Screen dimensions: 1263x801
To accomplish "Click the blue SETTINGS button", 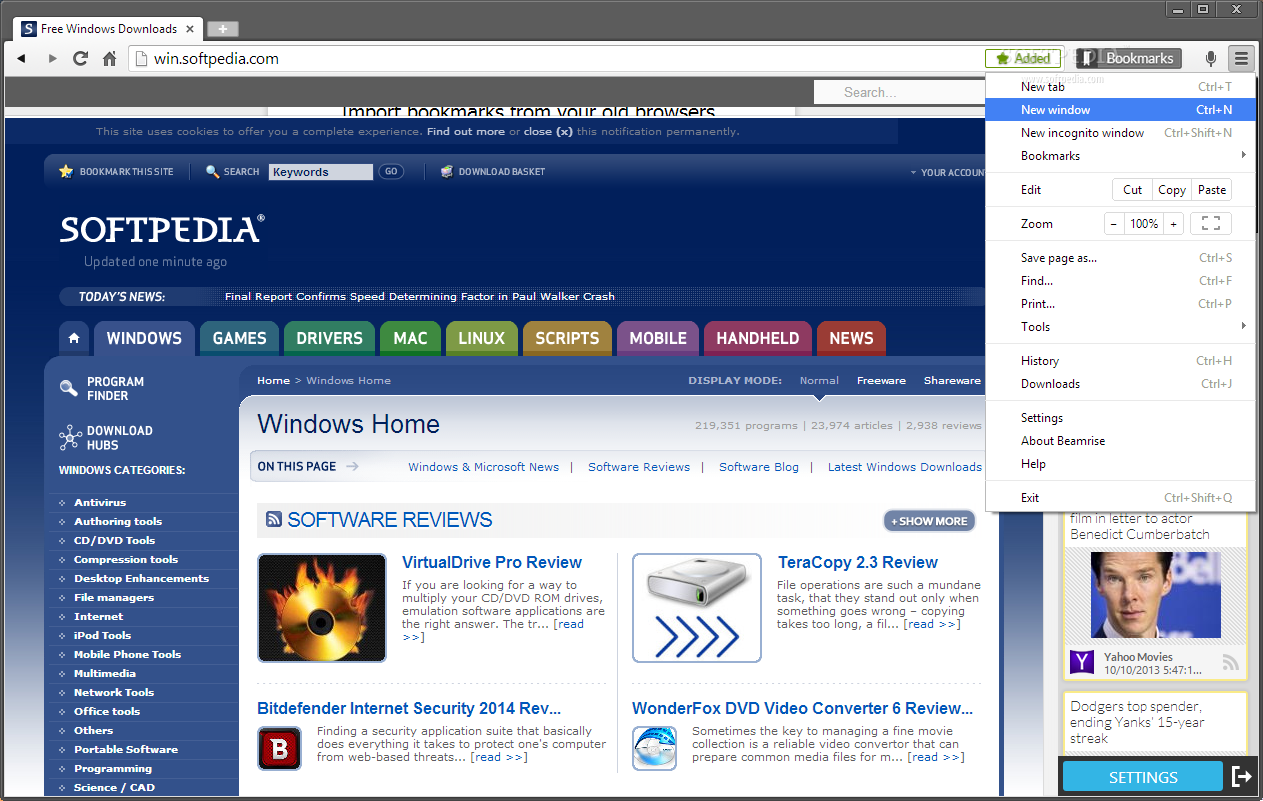I will tap(1142, 777).
